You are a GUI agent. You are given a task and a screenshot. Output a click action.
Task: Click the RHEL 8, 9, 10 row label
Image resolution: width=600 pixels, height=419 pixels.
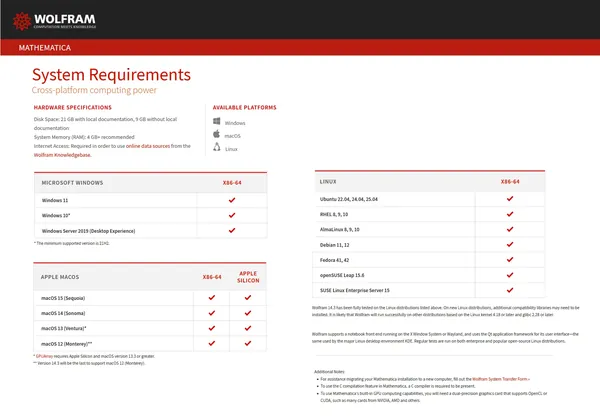pos(334,215)
